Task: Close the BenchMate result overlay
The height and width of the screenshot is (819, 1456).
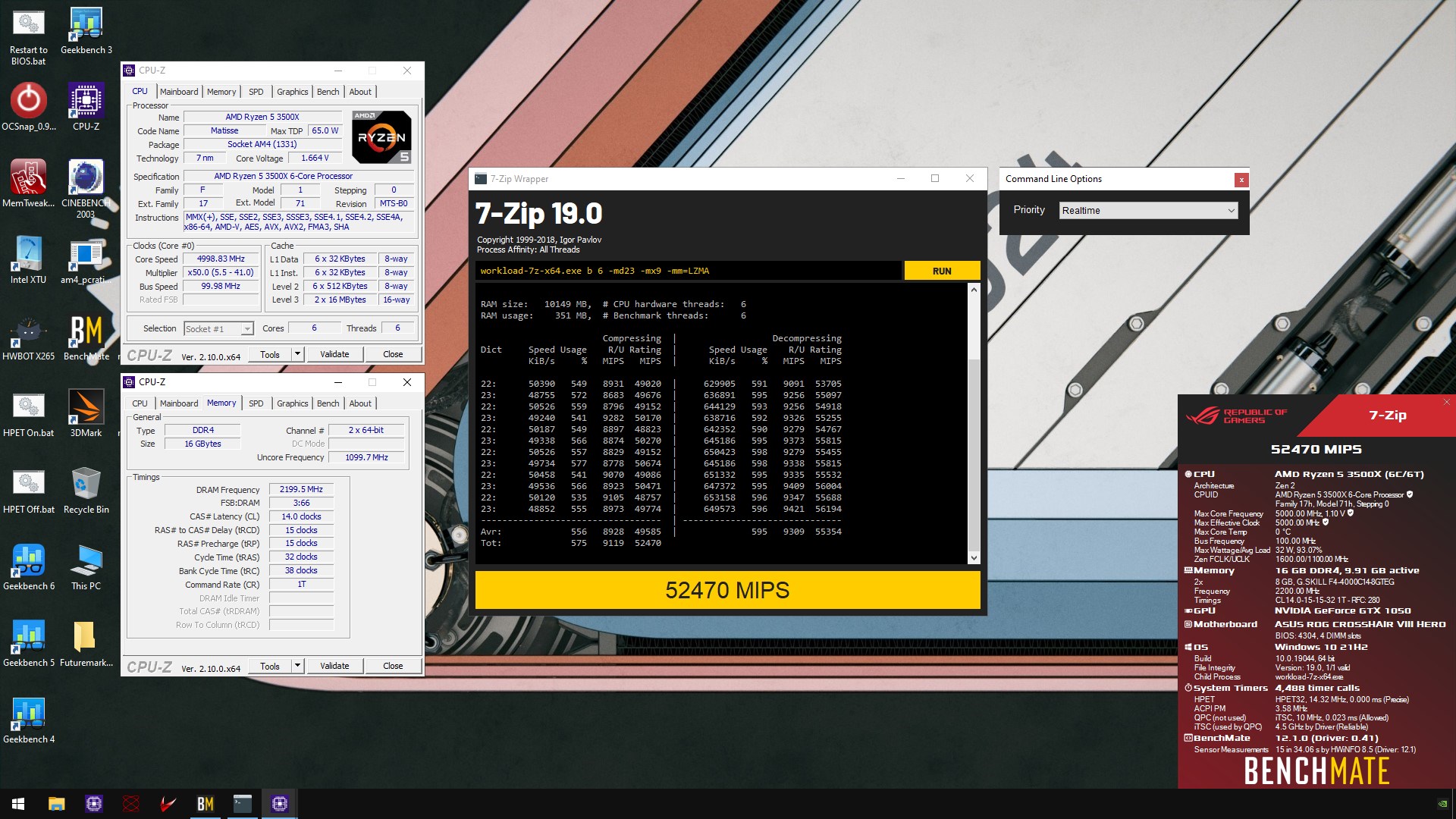Action: tap(1447, 402)
